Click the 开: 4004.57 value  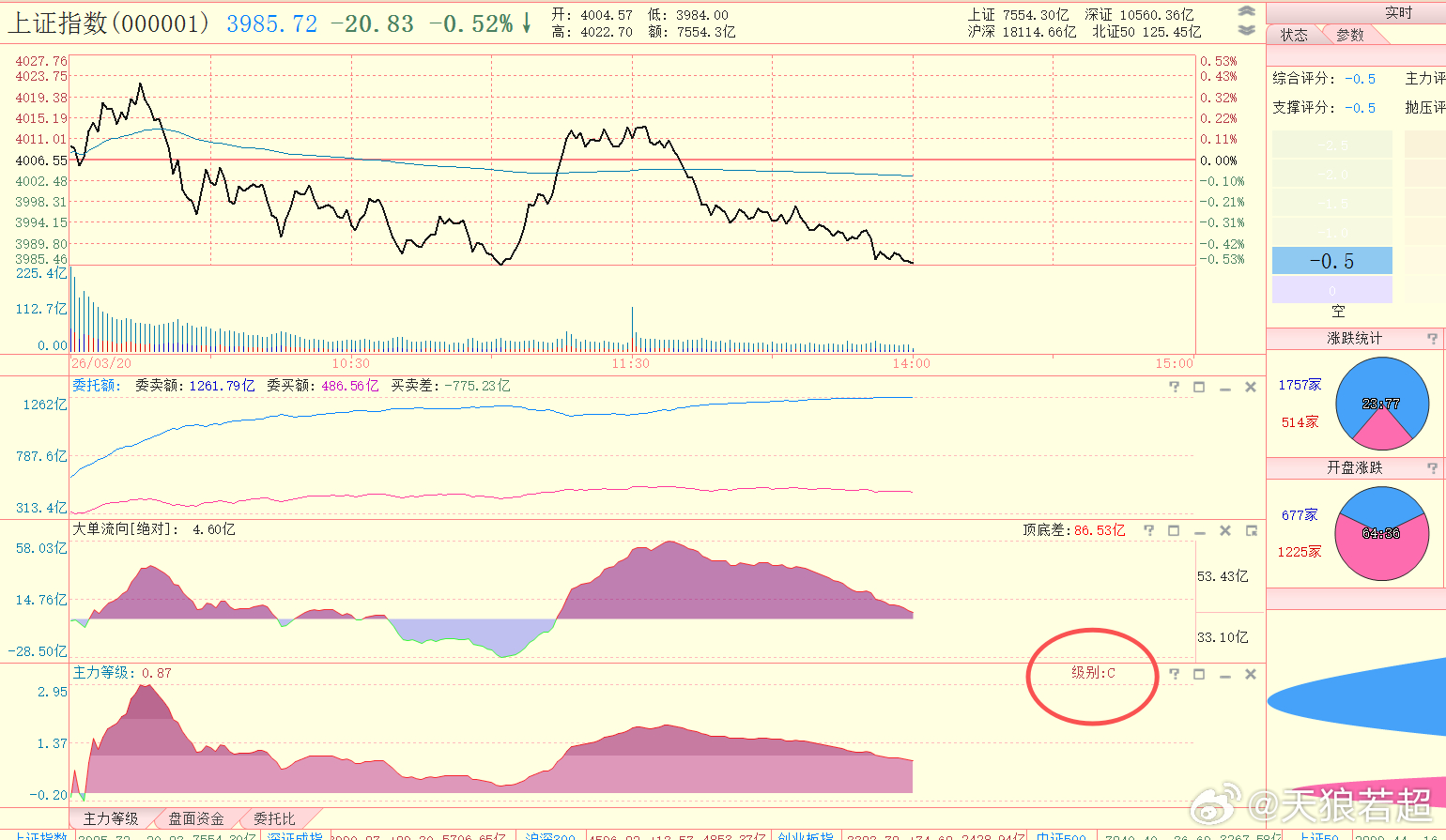(x=592, y=15)
